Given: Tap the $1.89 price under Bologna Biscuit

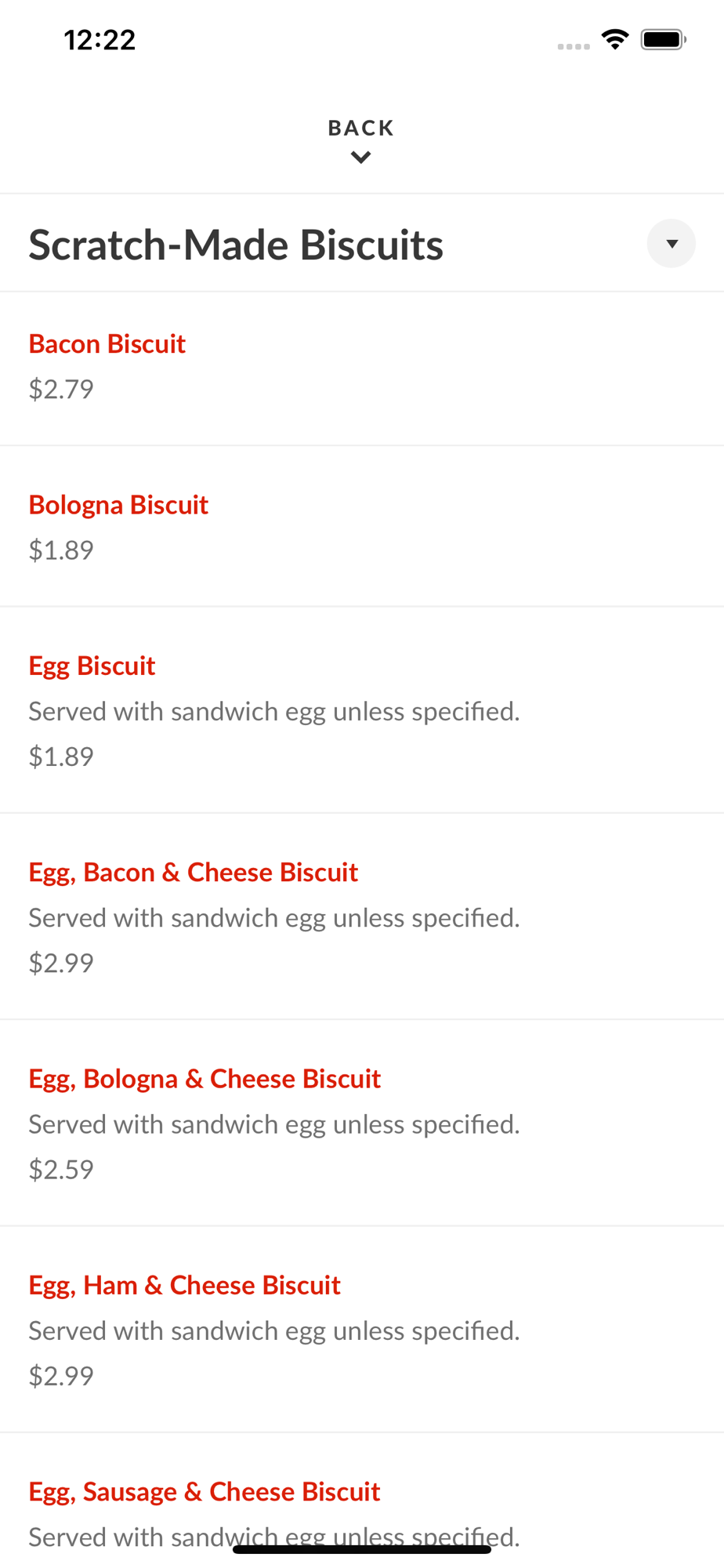Looking at the screenshot, I should 61,550.
